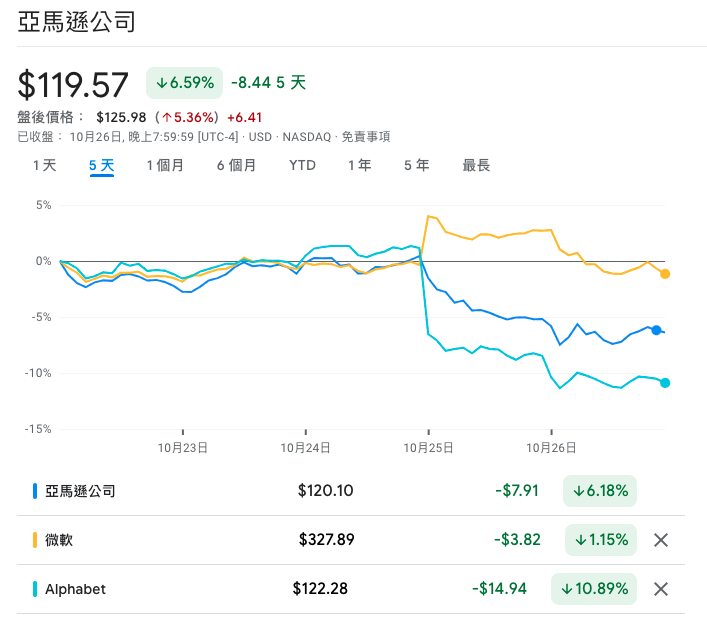Image resolution: width=707 pixels, height=625 pixels.
Task: Click the ↓6.18% badge in 亞馬遜公司 row
Action: click(600, 491)
